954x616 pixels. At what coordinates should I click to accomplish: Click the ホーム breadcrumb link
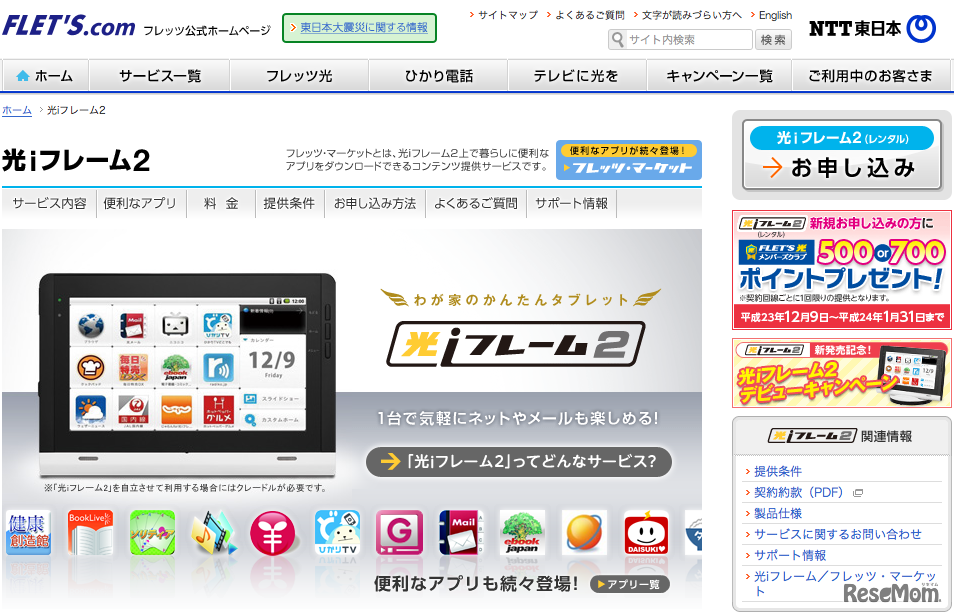tap(17, 110)
